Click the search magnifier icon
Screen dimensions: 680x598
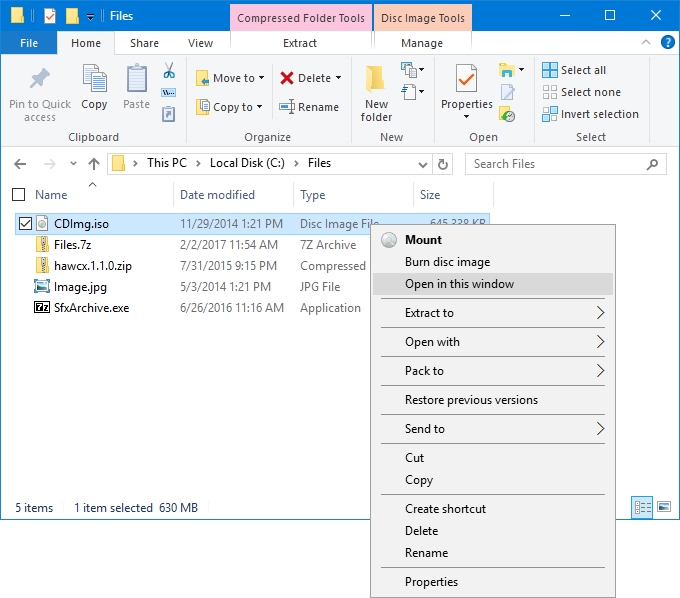pyautogui.click(x=652, y=164)
